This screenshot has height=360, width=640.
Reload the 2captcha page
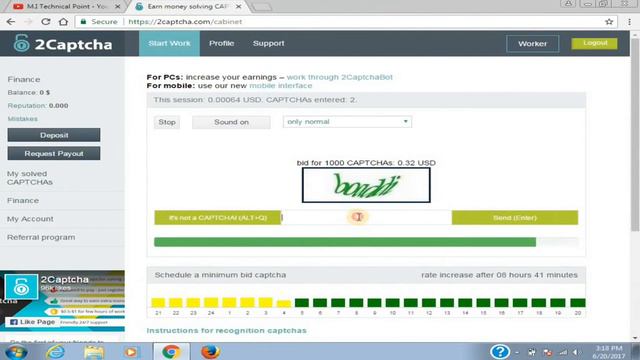click(x=45, y=22)
